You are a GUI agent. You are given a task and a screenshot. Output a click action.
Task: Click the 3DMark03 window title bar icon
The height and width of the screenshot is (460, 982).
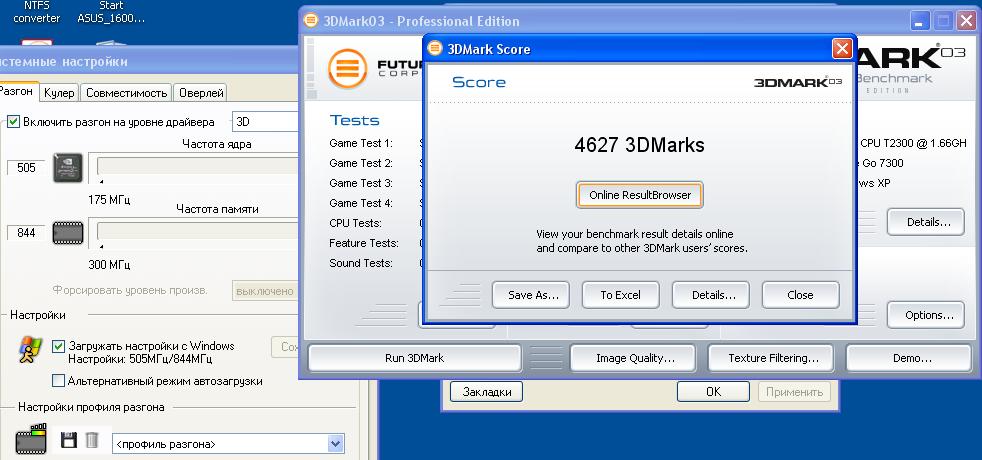pyautogui.click(x=311, y=21)
